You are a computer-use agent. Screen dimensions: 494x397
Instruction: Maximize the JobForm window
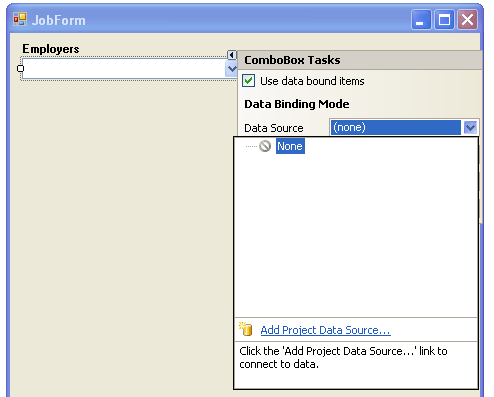444,20
